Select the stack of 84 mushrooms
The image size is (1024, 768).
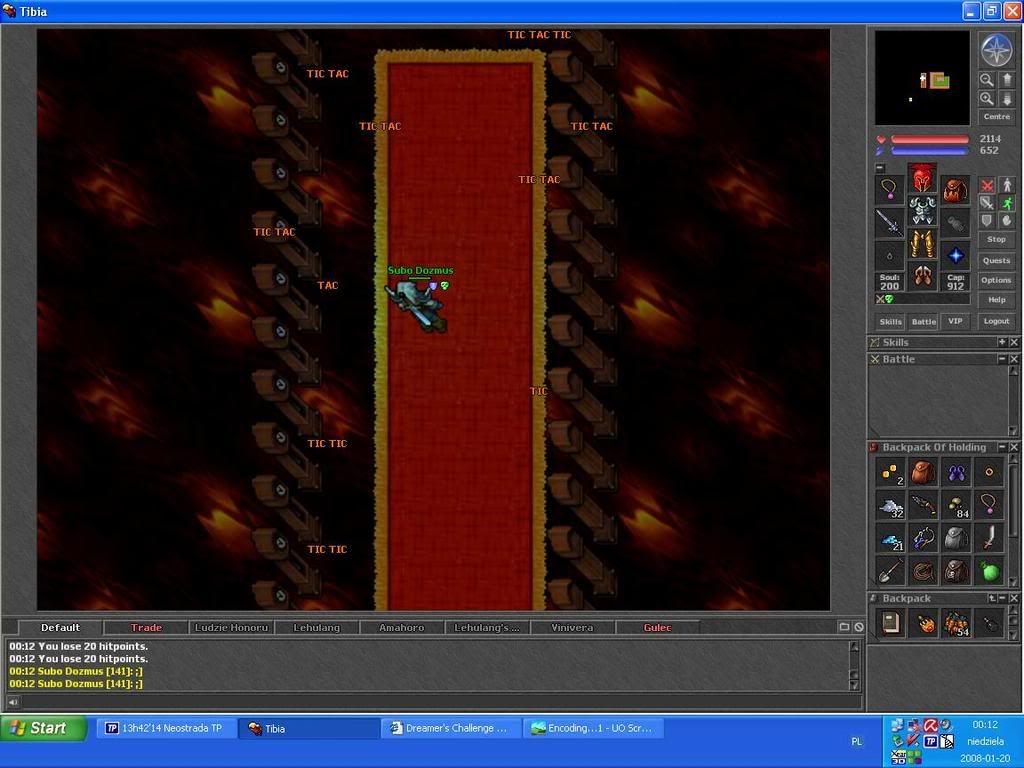(957, 505)
